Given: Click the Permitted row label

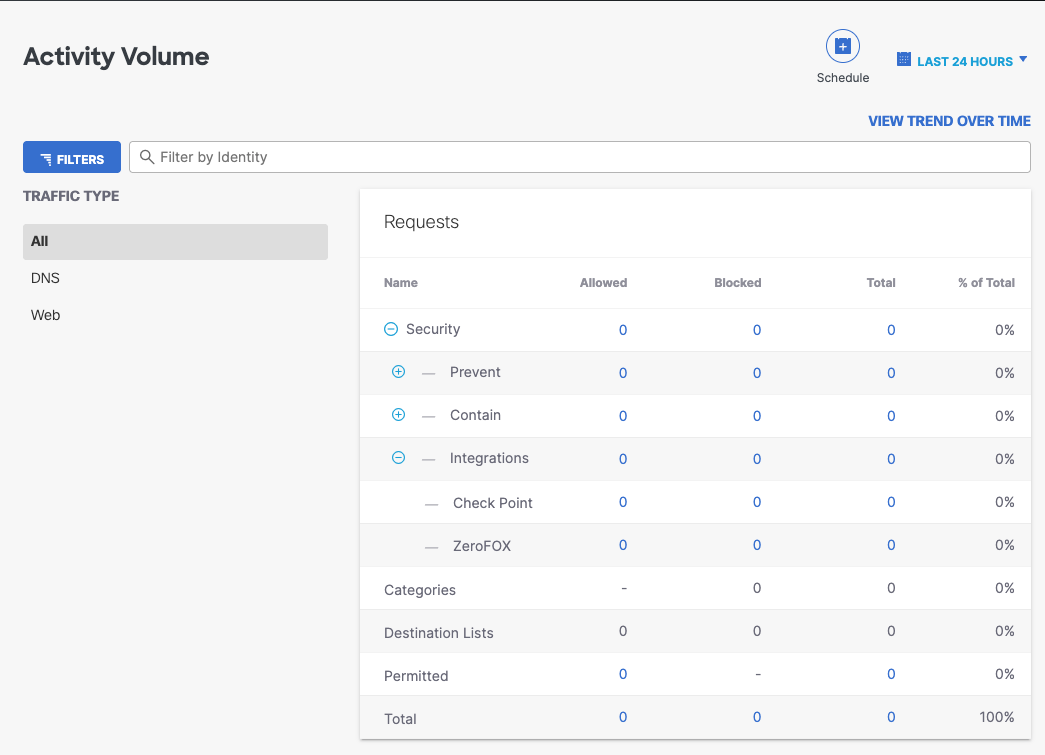Looking at the screenshot, I should click(x=416, y=676).
